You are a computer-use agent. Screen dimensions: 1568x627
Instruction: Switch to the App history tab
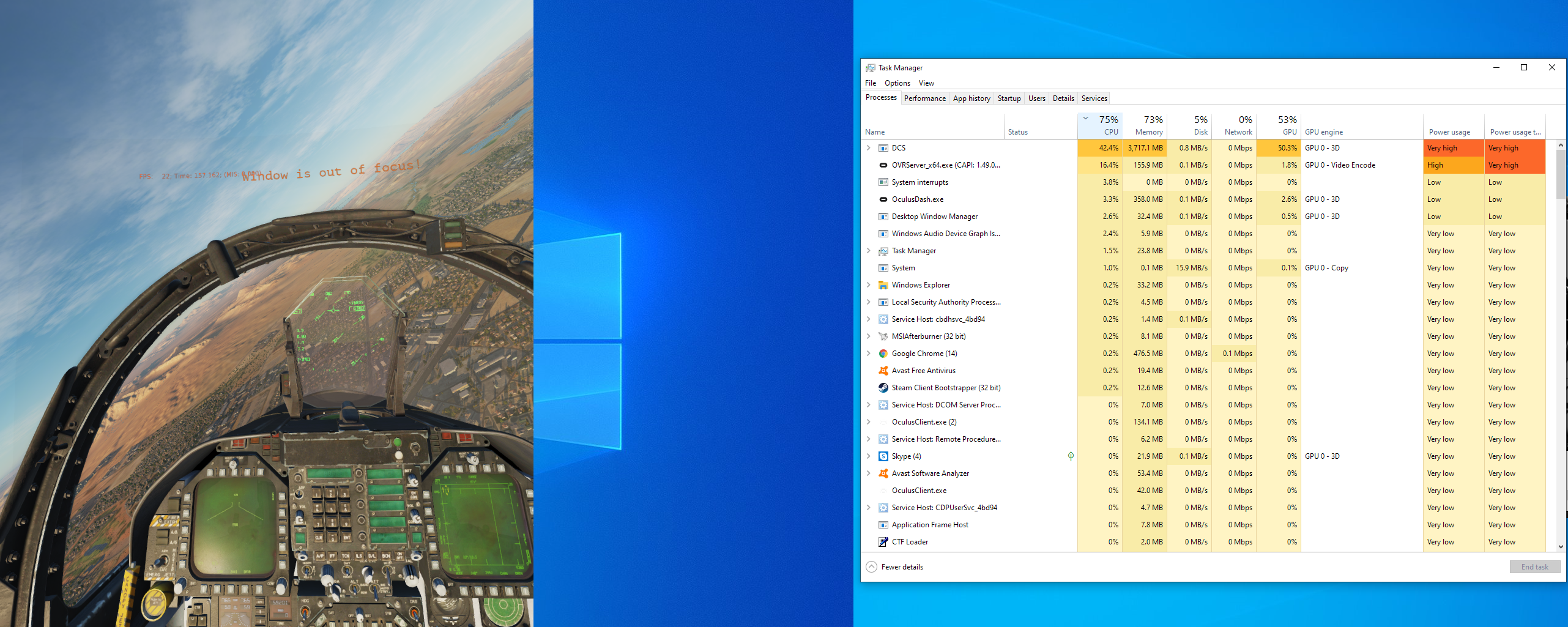(972, 98)
